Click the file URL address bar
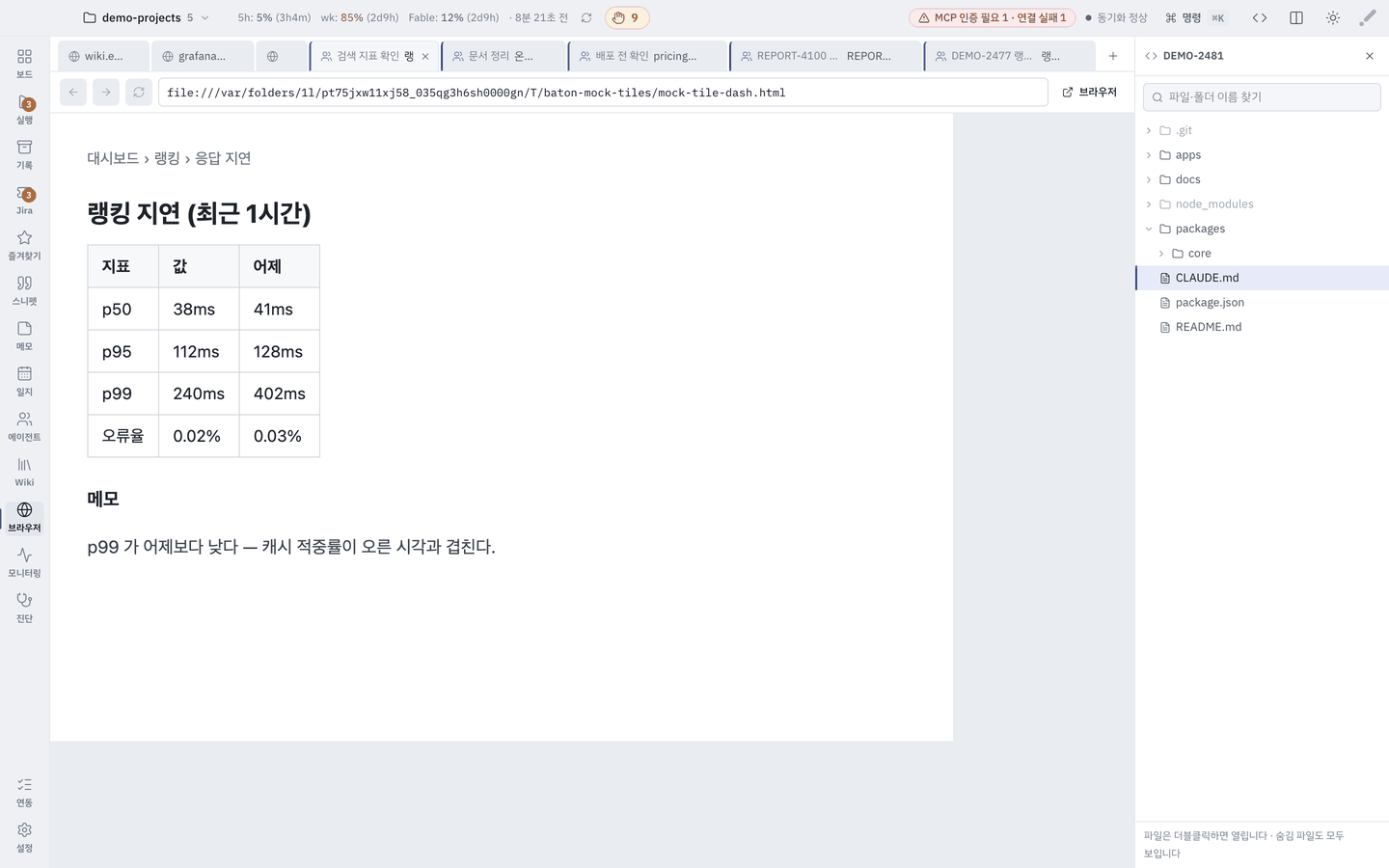The width and height of the screenshot is (1389, 868). (603, 93)
